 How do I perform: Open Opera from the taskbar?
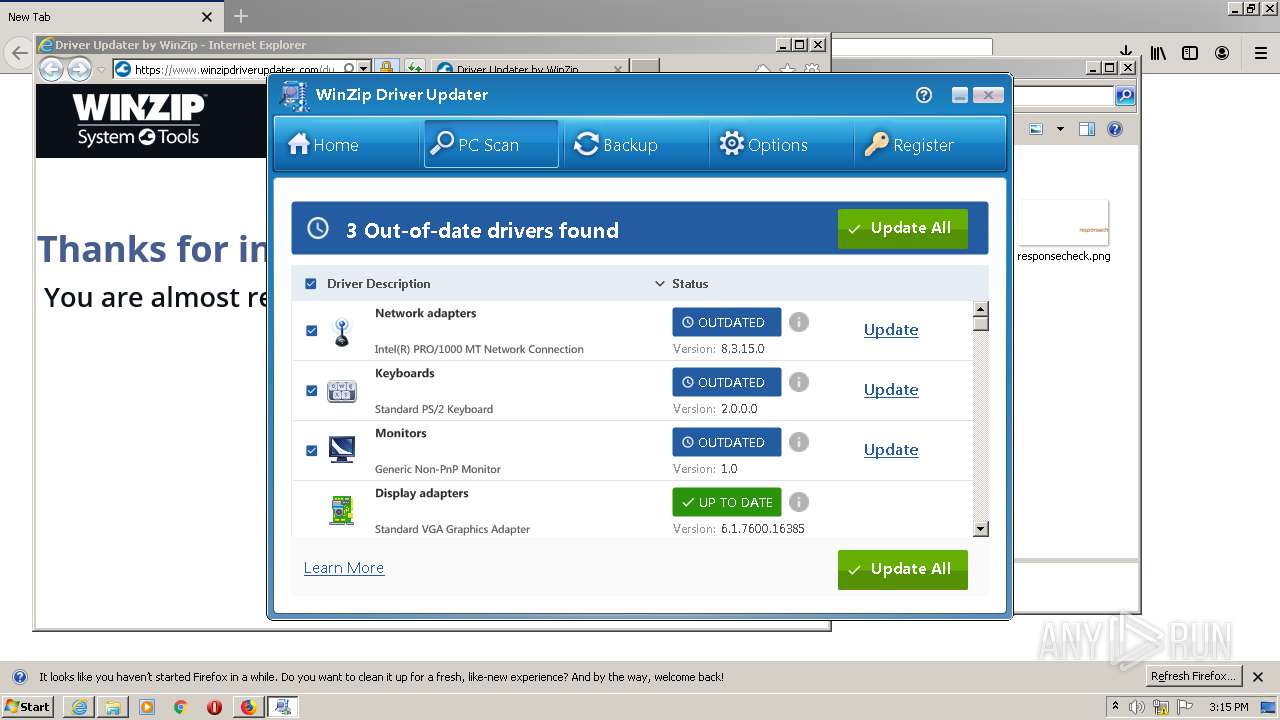214,707
